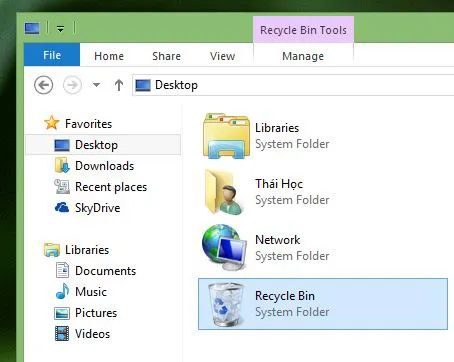
Task: Click the Forward navigation arrow
Action: tap(72, 85)
